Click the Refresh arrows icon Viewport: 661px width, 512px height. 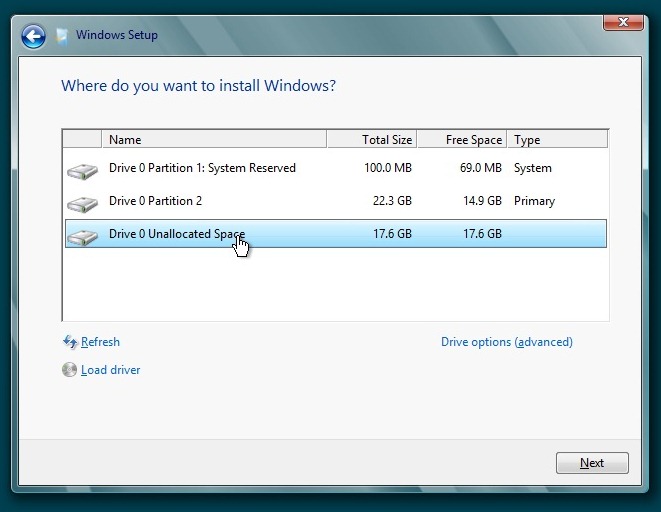[70, 342]
